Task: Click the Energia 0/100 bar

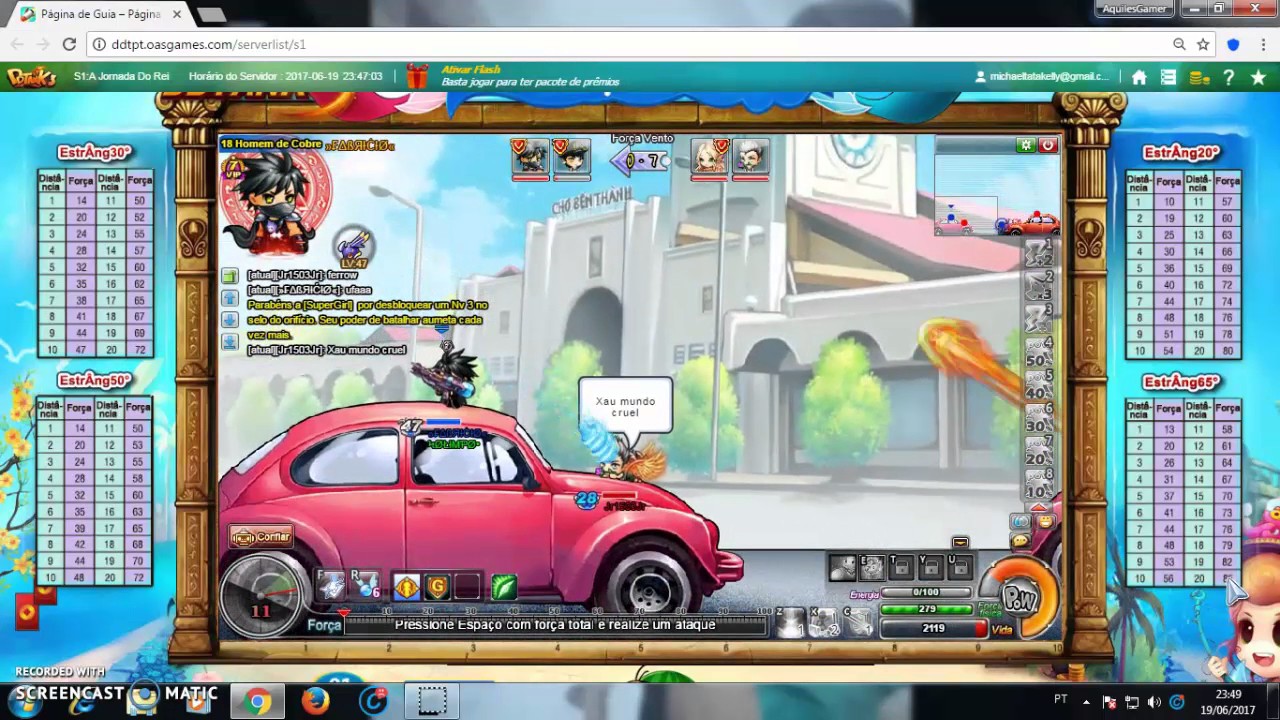Action: pos(925,593)
